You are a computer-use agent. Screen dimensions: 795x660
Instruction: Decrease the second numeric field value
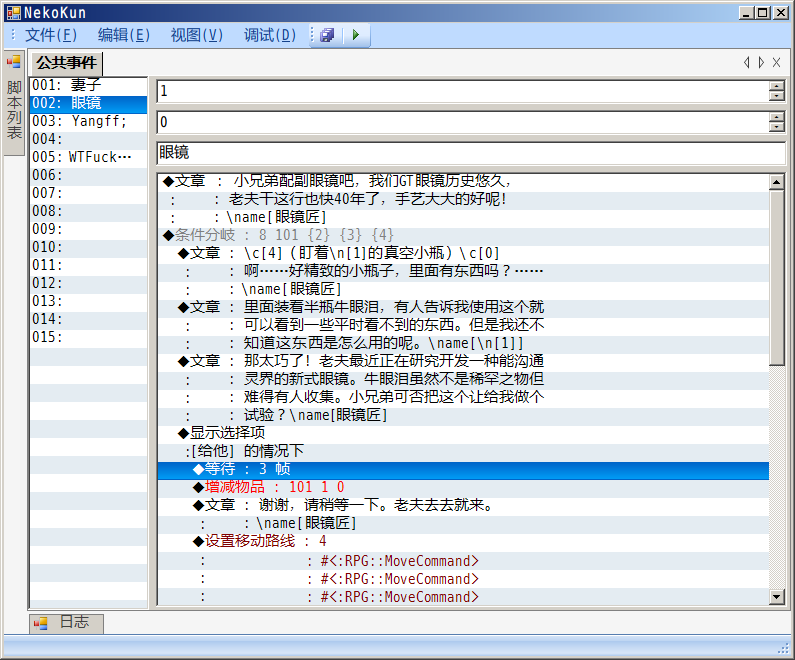click(x=776, y=127)
